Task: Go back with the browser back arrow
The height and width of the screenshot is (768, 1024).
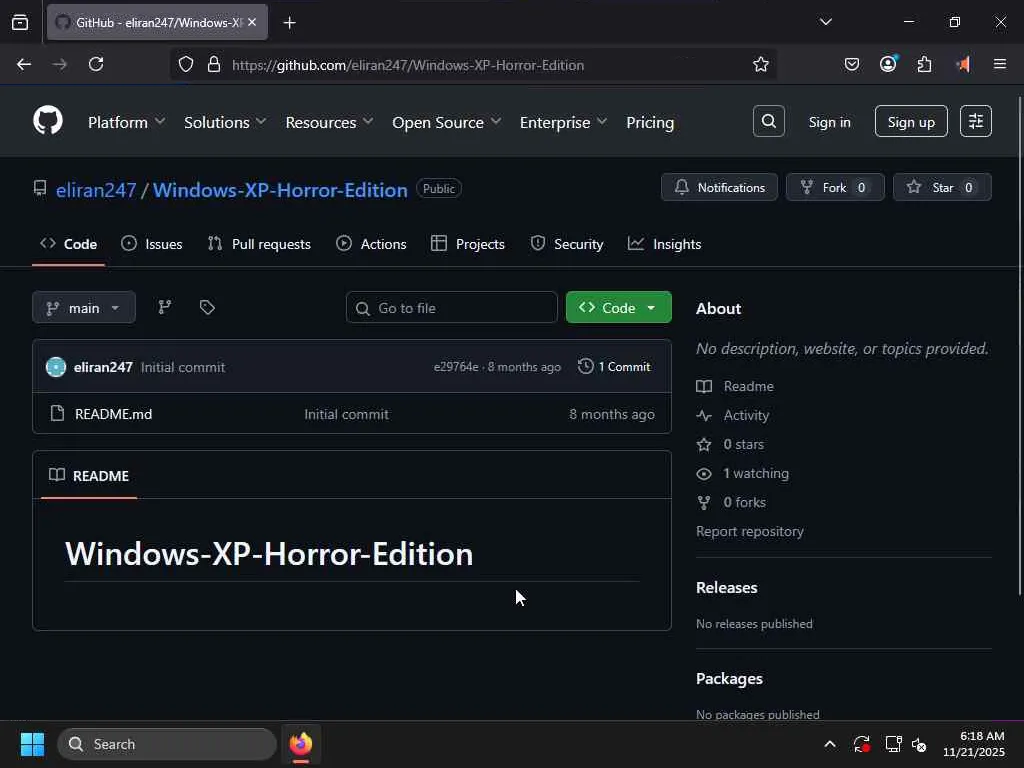Action: pyautogui.click(x=24, y=64)
